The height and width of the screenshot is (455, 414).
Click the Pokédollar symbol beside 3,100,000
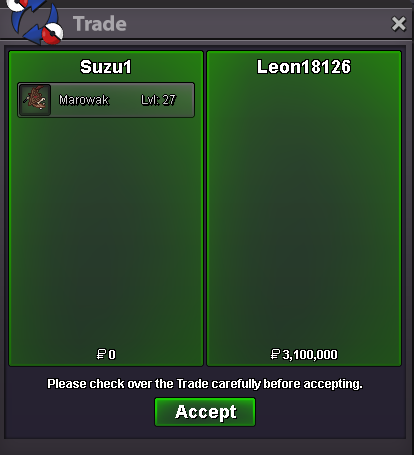(x=275, y=354)
